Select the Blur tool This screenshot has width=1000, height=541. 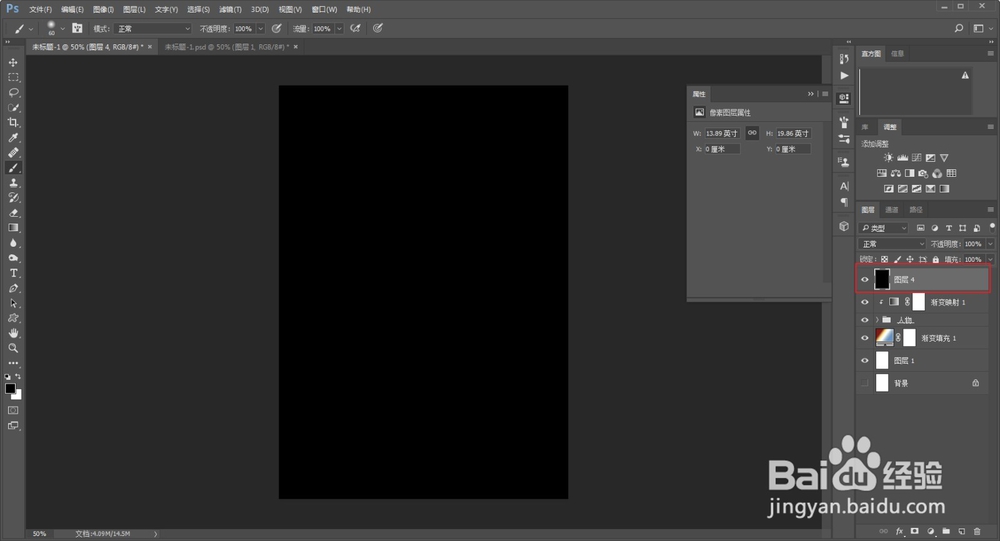(13, 243)
